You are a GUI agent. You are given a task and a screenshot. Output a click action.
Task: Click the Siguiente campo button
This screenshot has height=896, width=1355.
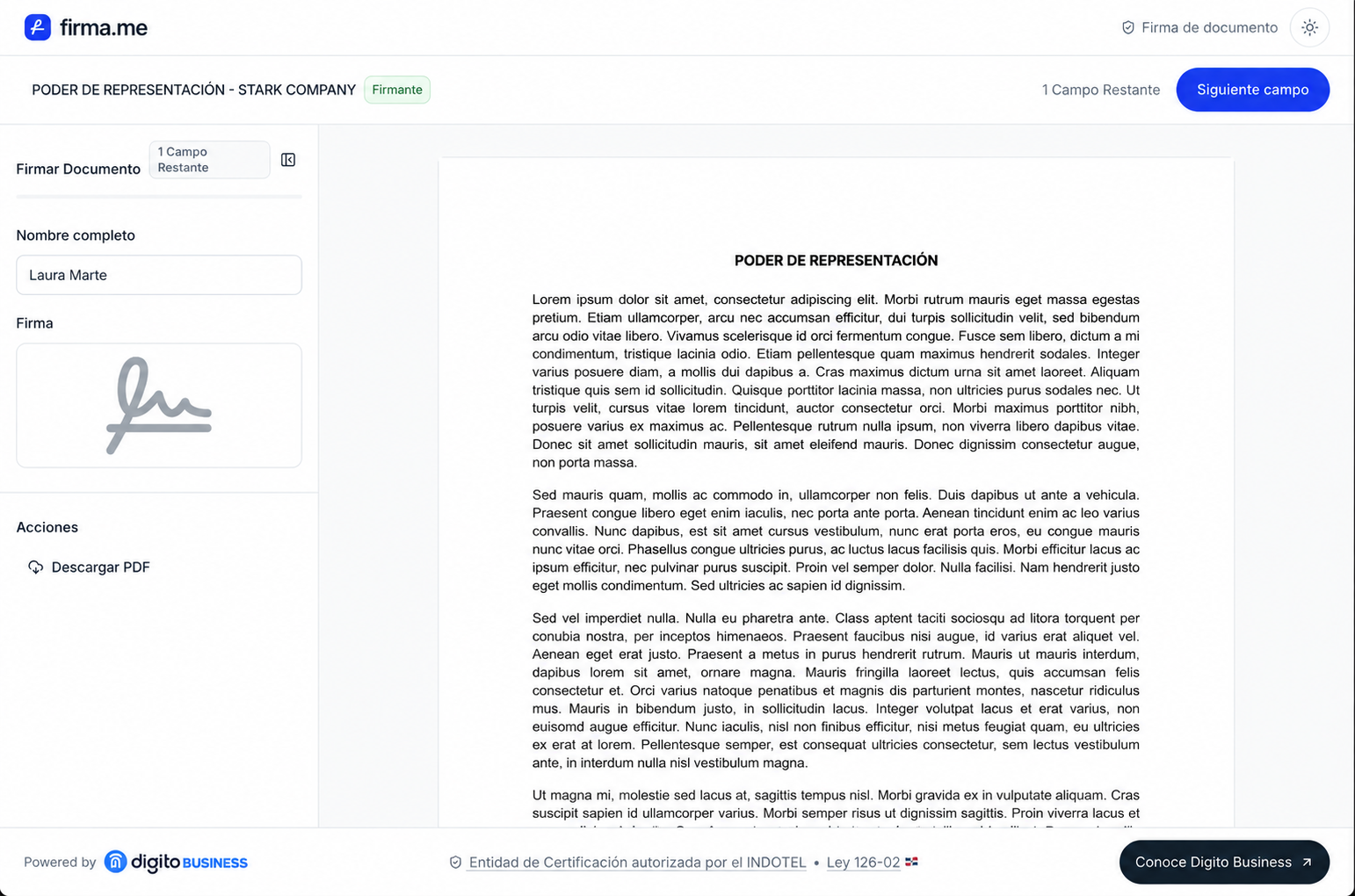(x=1252, y=90)
